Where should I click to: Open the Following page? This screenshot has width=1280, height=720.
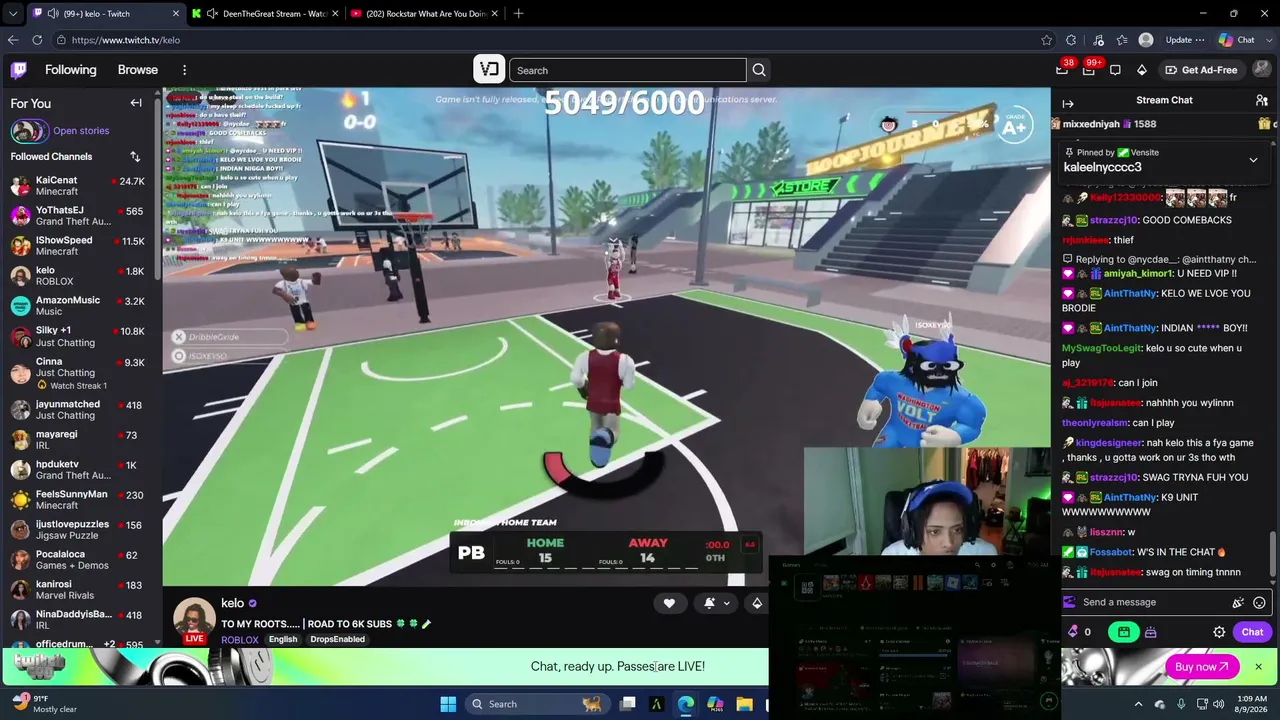point(70,70)
